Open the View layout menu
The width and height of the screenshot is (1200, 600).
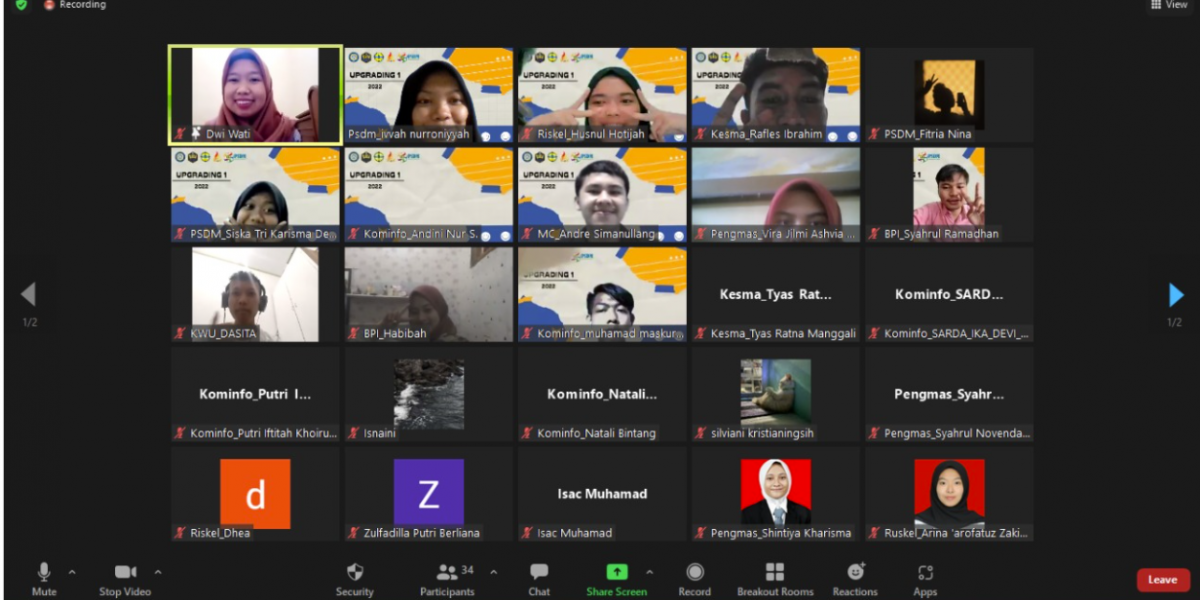tap(1169, 5)
